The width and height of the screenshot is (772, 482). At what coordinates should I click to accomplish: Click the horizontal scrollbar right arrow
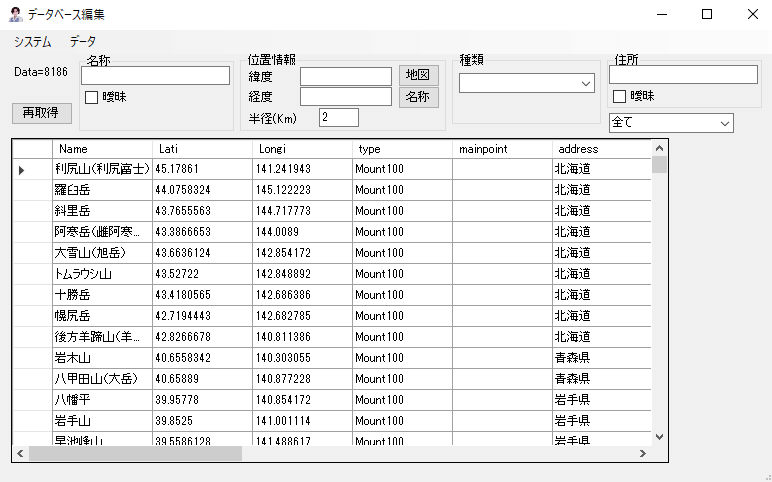click(x=642, y=453)
